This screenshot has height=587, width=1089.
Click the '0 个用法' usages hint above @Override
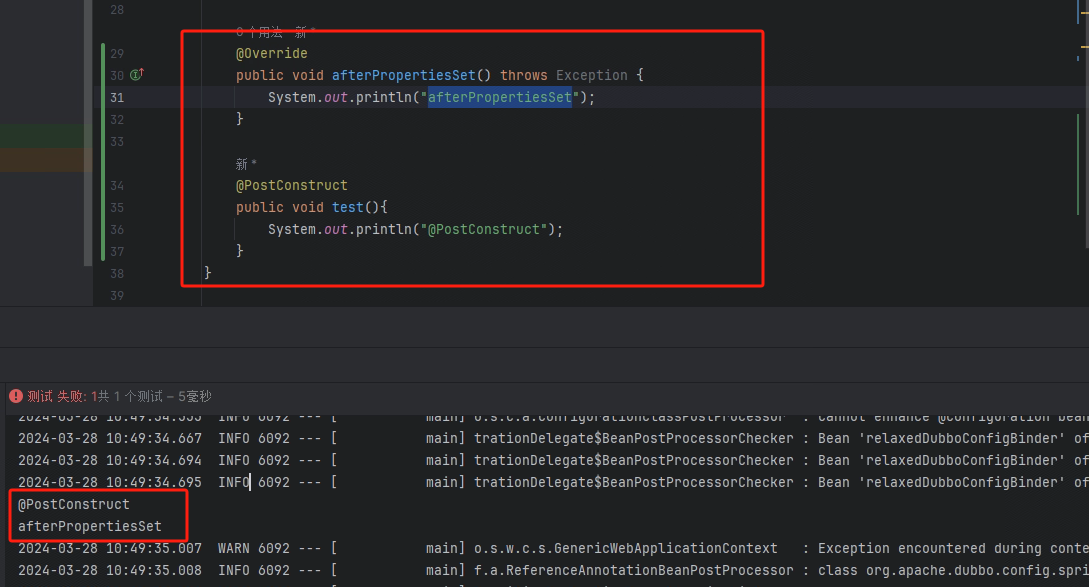260,32
